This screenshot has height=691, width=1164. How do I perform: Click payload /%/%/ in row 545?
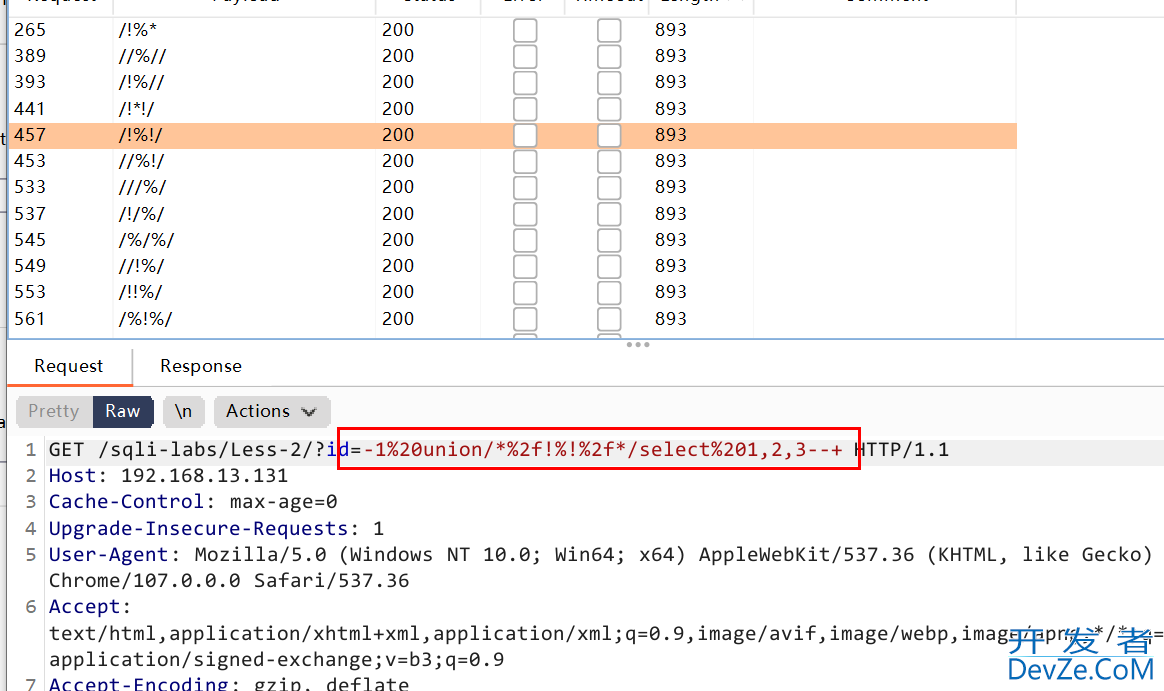coord(146,240)
